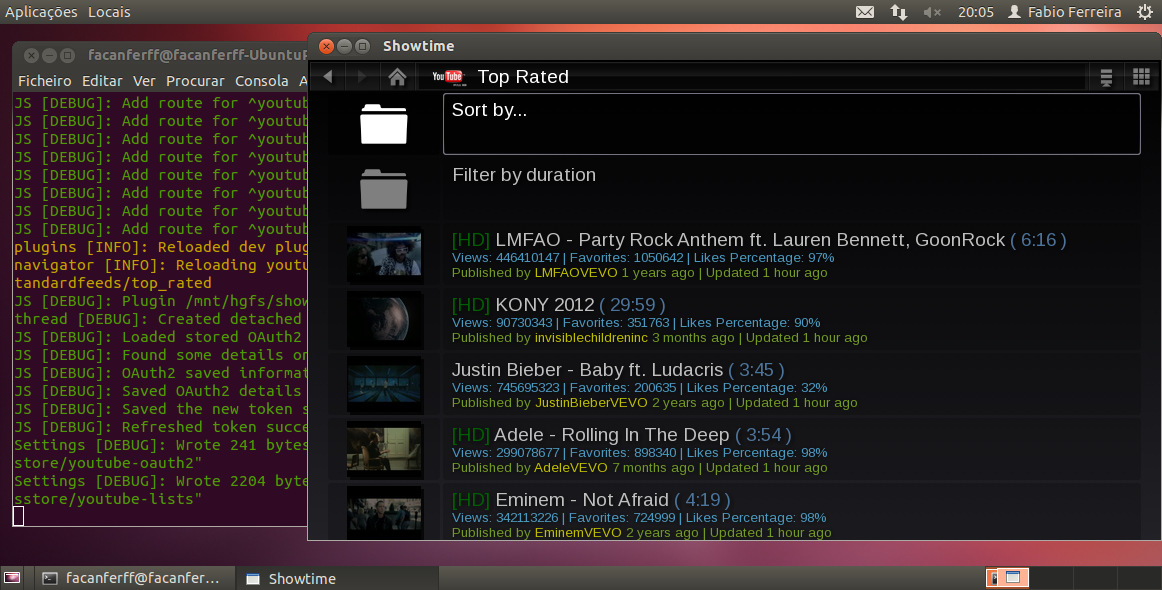Open the power session gear icon
The width and height of the screenshot is (1162, 590).
coord(1145,12)
